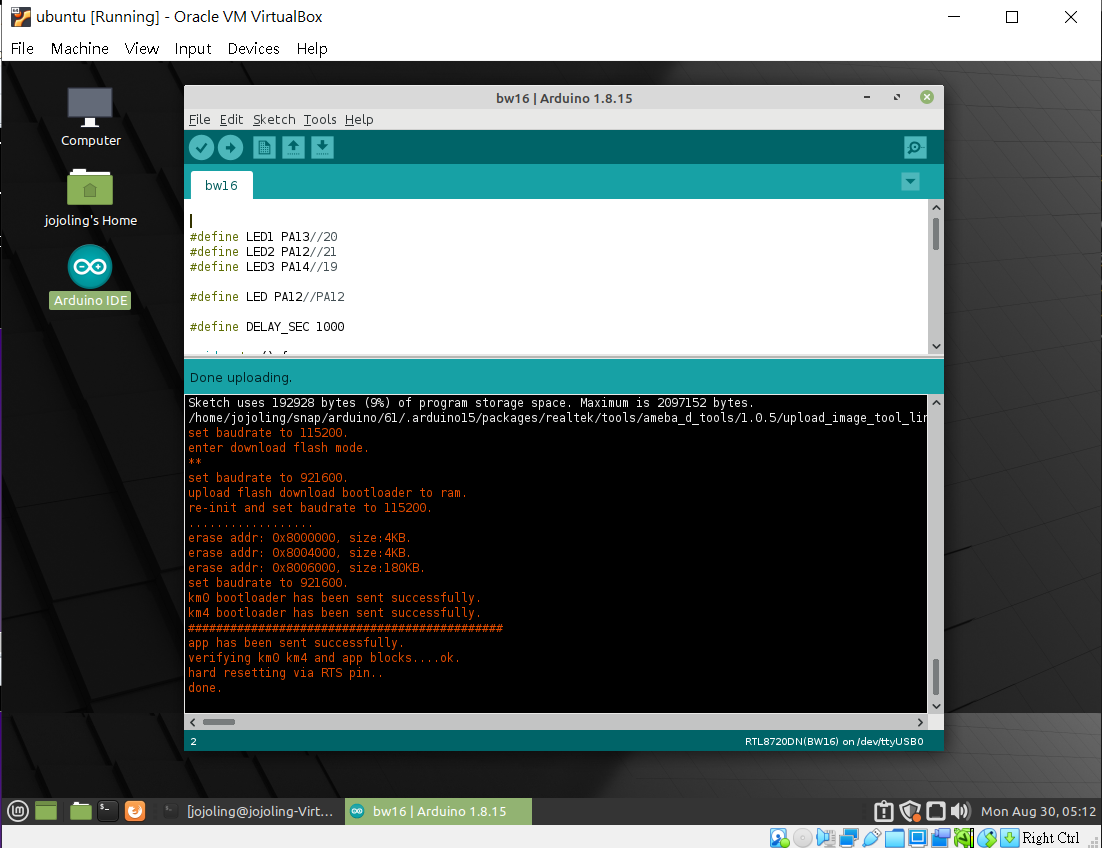The width and height of the screenshot is (1102, 848).
Task: Select the bw16 sketch tab
Action: (221, 185)
